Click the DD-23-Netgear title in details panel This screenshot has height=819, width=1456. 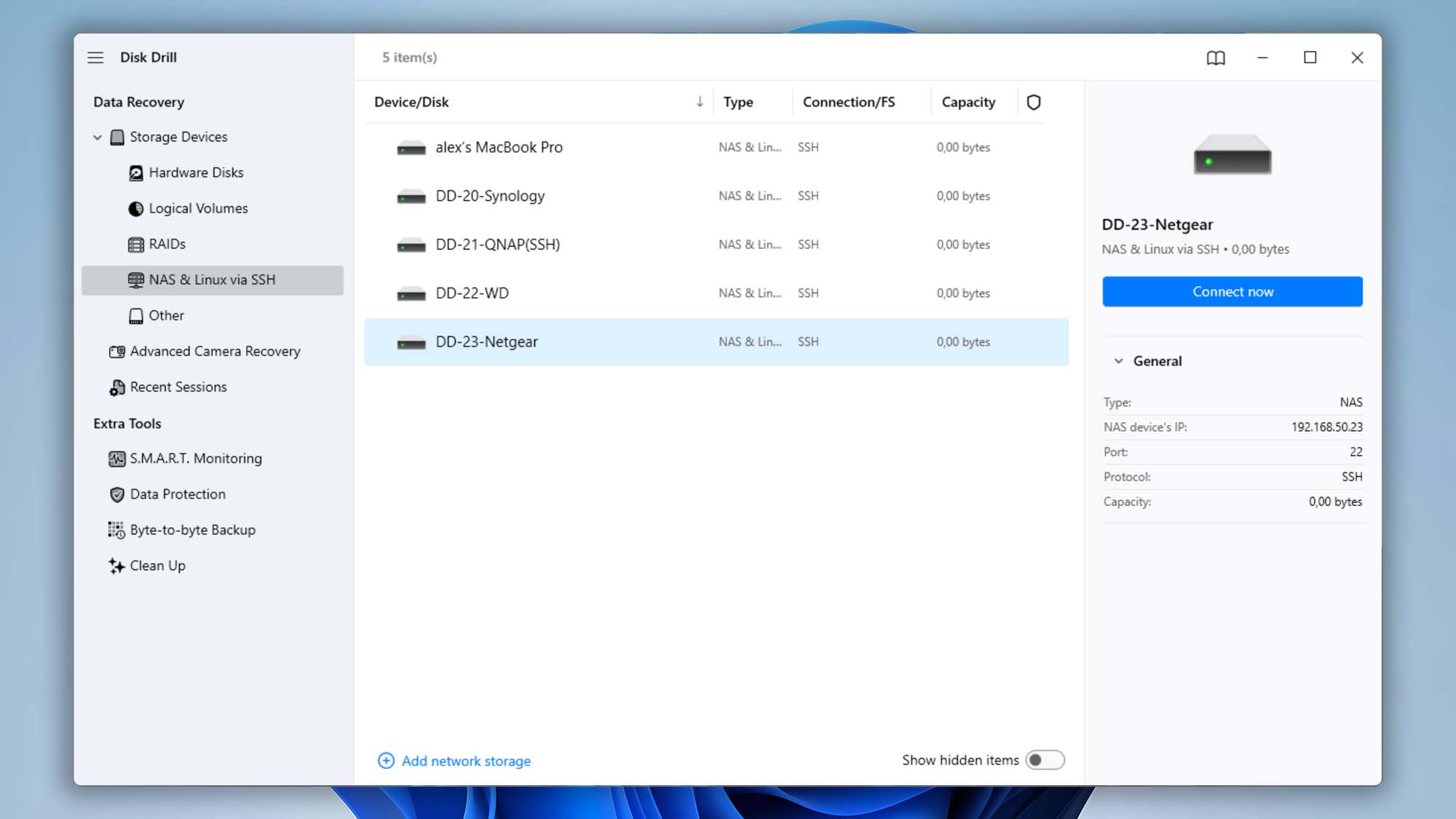[x=1157, y=225]
